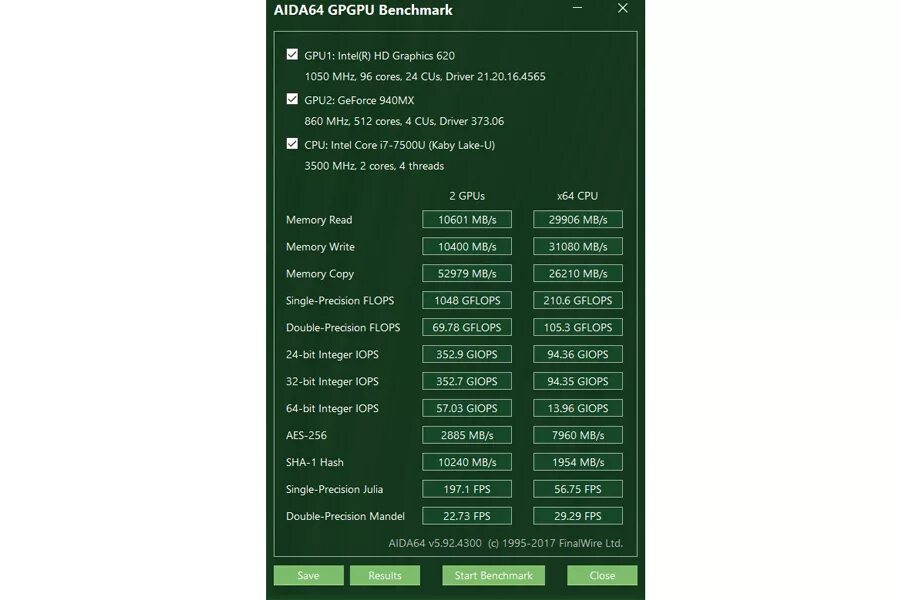
Task: Click the GPU SHA-1 Hash value 10240 MB/s
Action: [x=467, y=462]
